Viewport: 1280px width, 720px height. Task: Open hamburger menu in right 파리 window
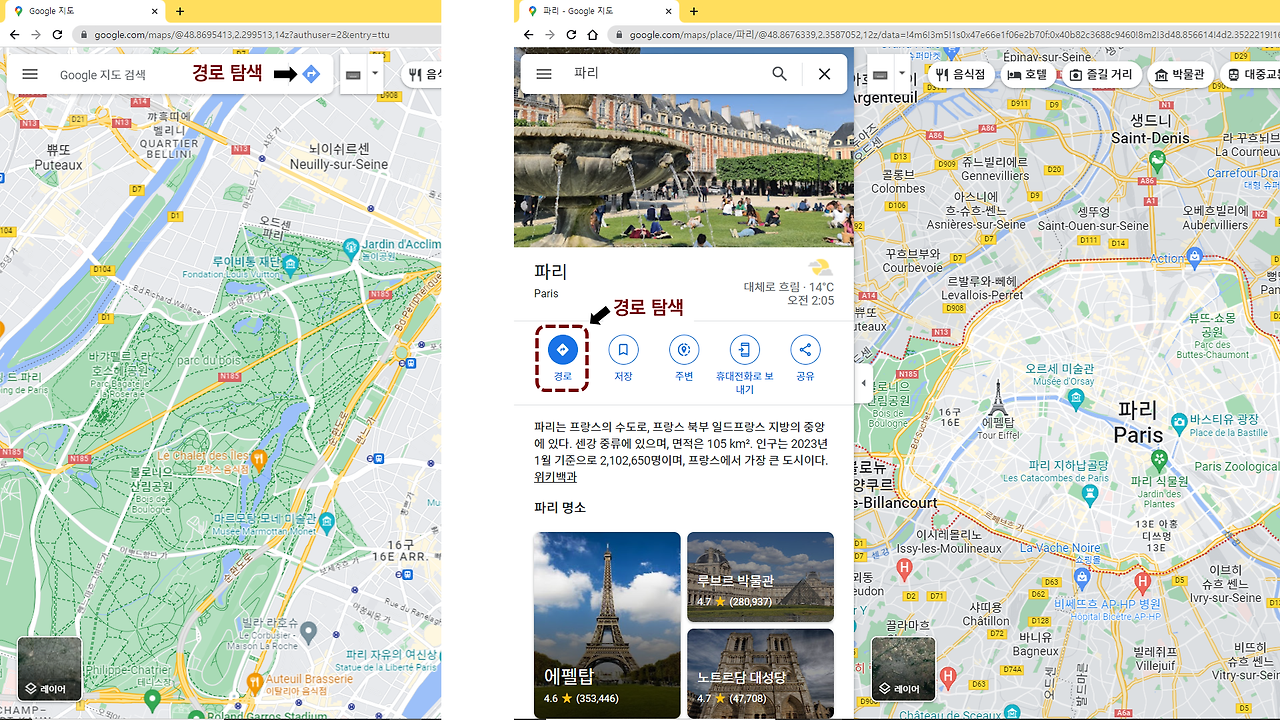[x=544, y=74]
